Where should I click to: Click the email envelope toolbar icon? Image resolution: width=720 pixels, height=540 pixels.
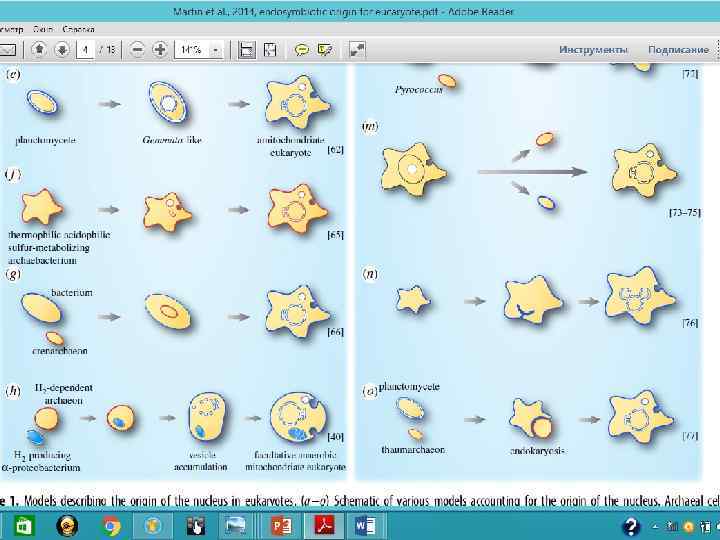click(x=8, y=50)
